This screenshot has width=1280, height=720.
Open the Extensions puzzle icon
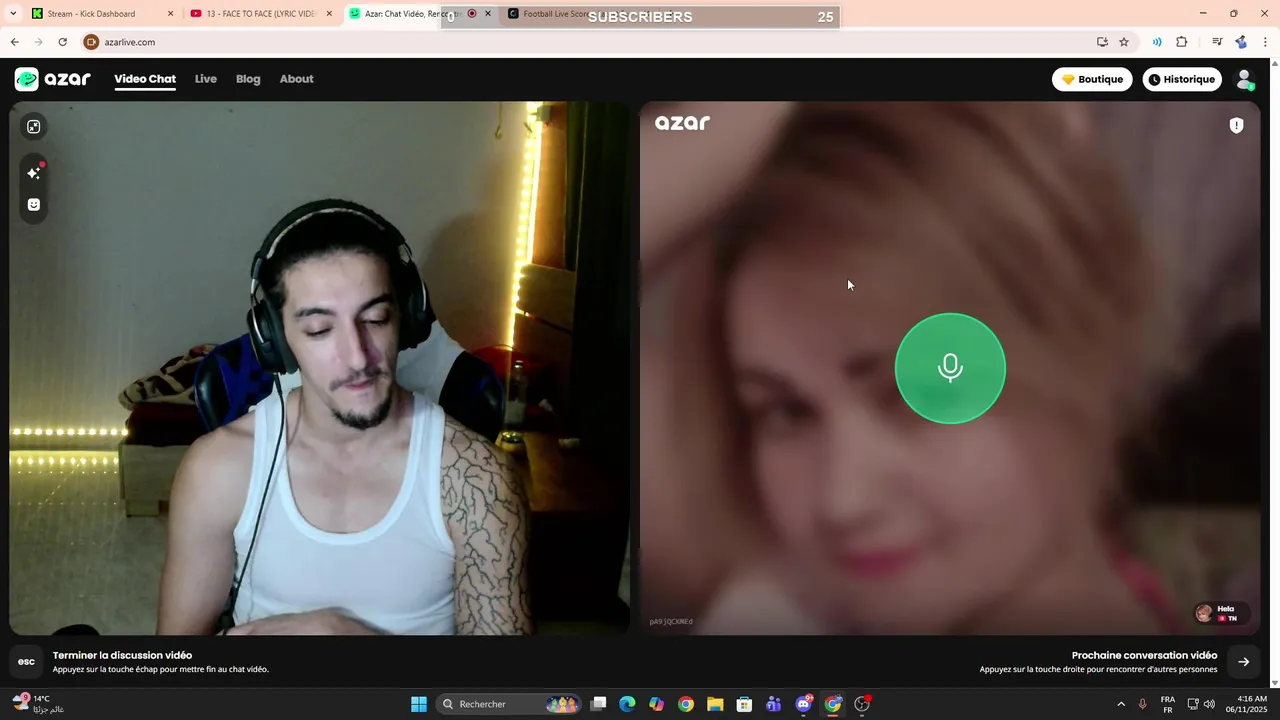tap(1182, 42)
